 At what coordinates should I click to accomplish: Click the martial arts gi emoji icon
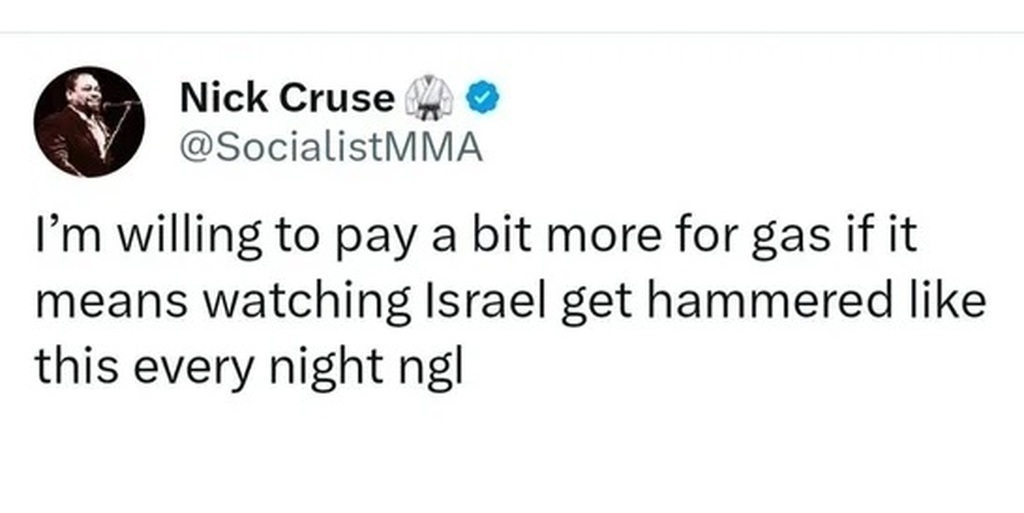tap(428, 98)
